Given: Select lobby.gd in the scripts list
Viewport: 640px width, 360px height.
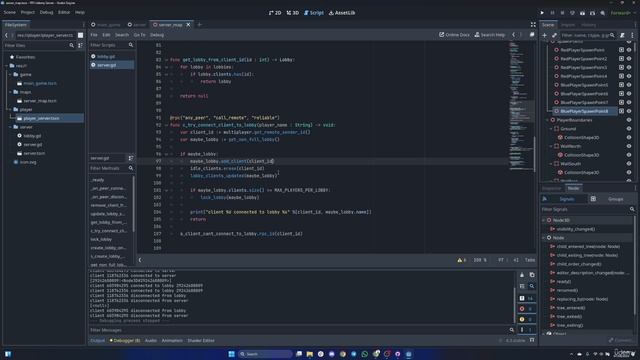Looking at the screenshot, I should click(x=111, y=56).
